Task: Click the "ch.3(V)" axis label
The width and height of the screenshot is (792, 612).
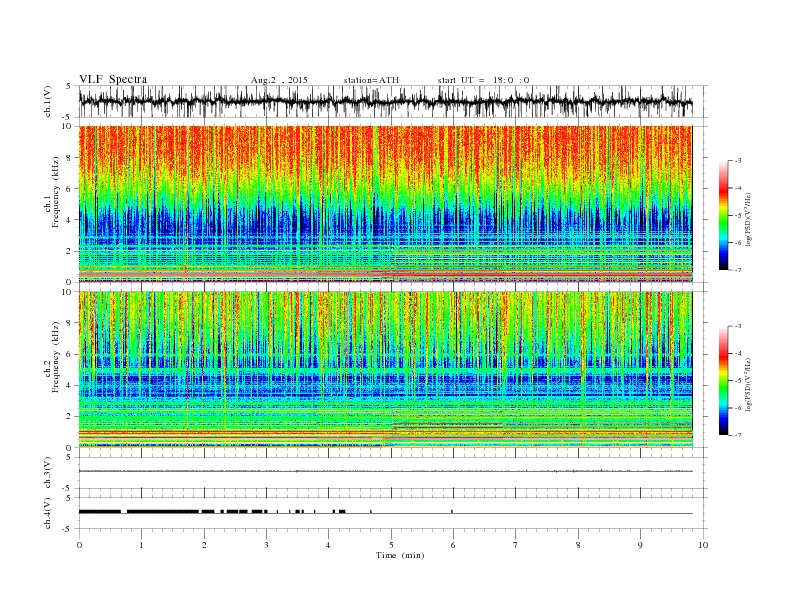Action: tap(48, 473)
